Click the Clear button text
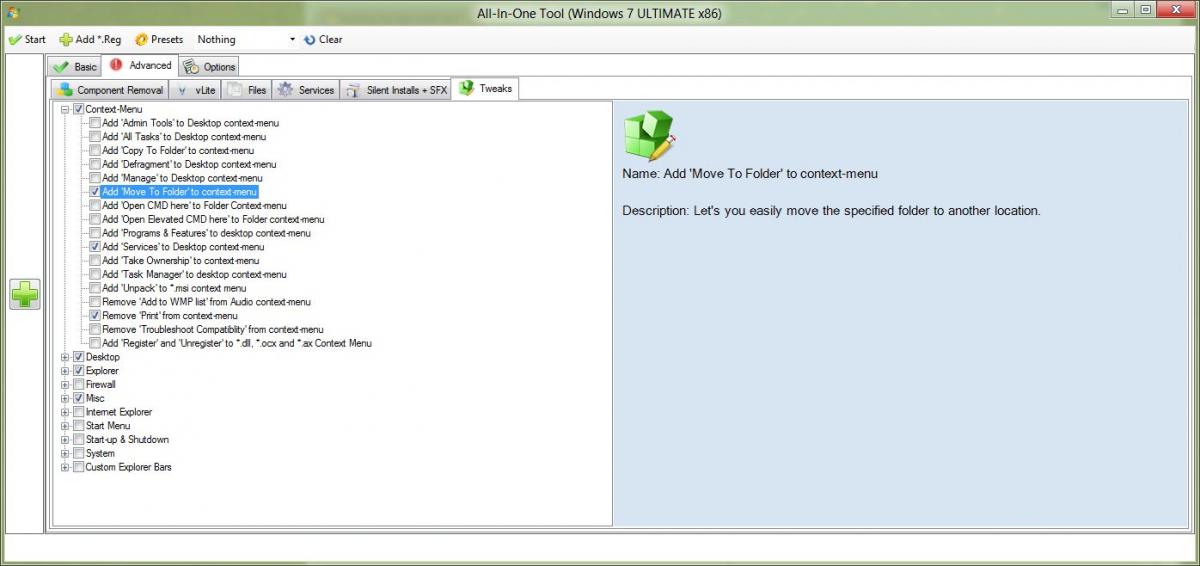Image resolution: width=1200 pixels, height=566 pixels. pos(331,40)
